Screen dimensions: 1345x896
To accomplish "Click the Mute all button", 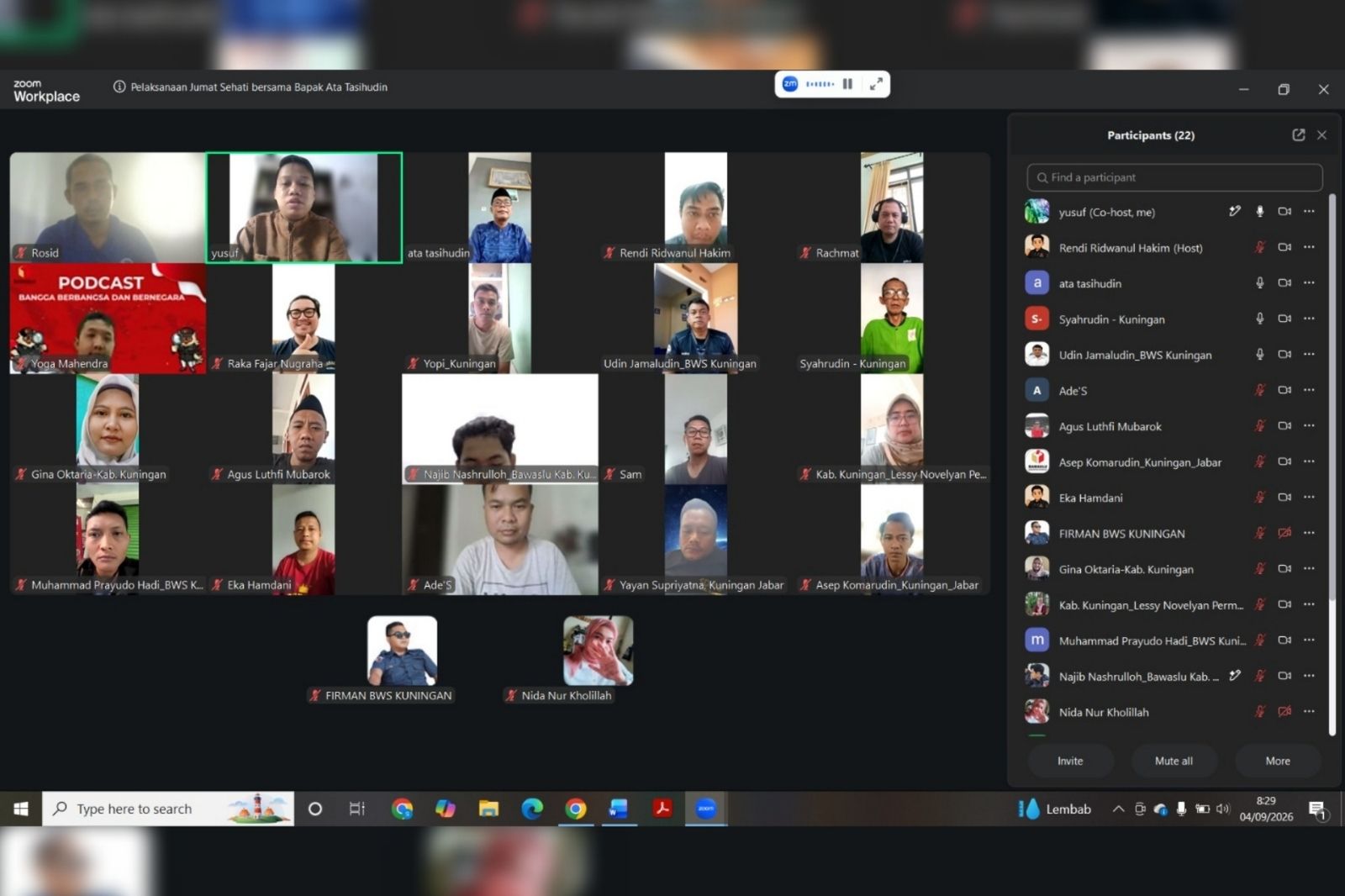I will click(x=1174, y=761).
